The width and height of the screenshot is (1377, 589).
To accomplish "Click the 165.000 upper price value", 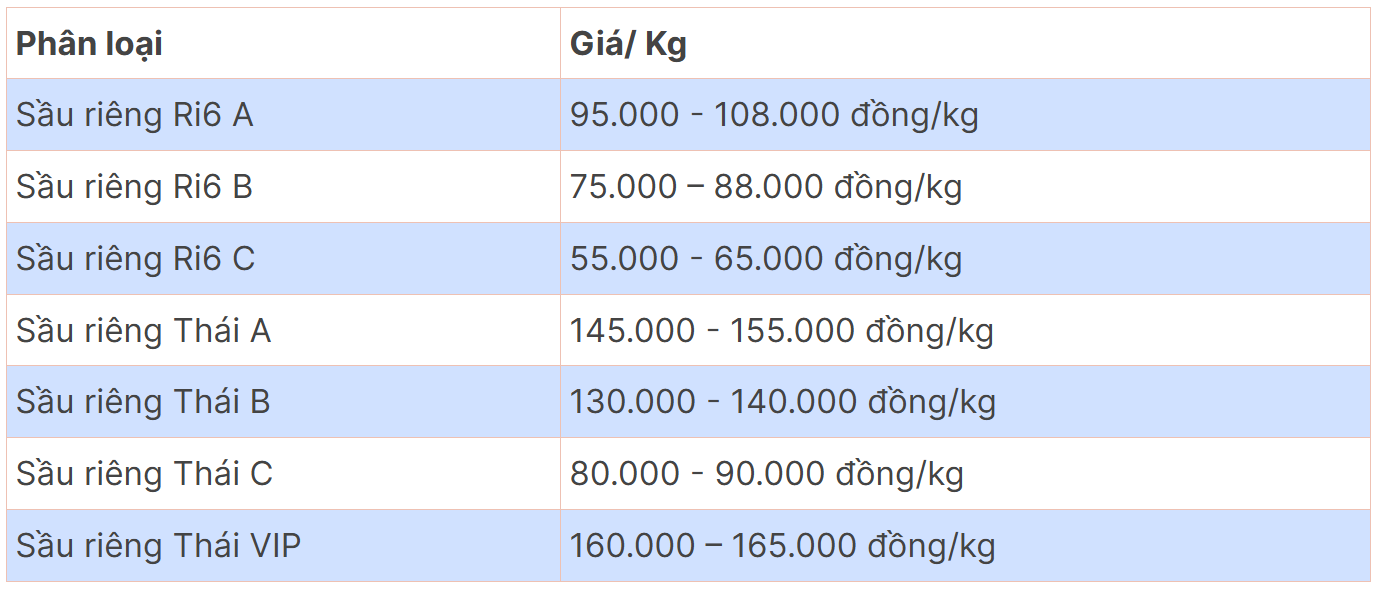I will pos(794,545).
